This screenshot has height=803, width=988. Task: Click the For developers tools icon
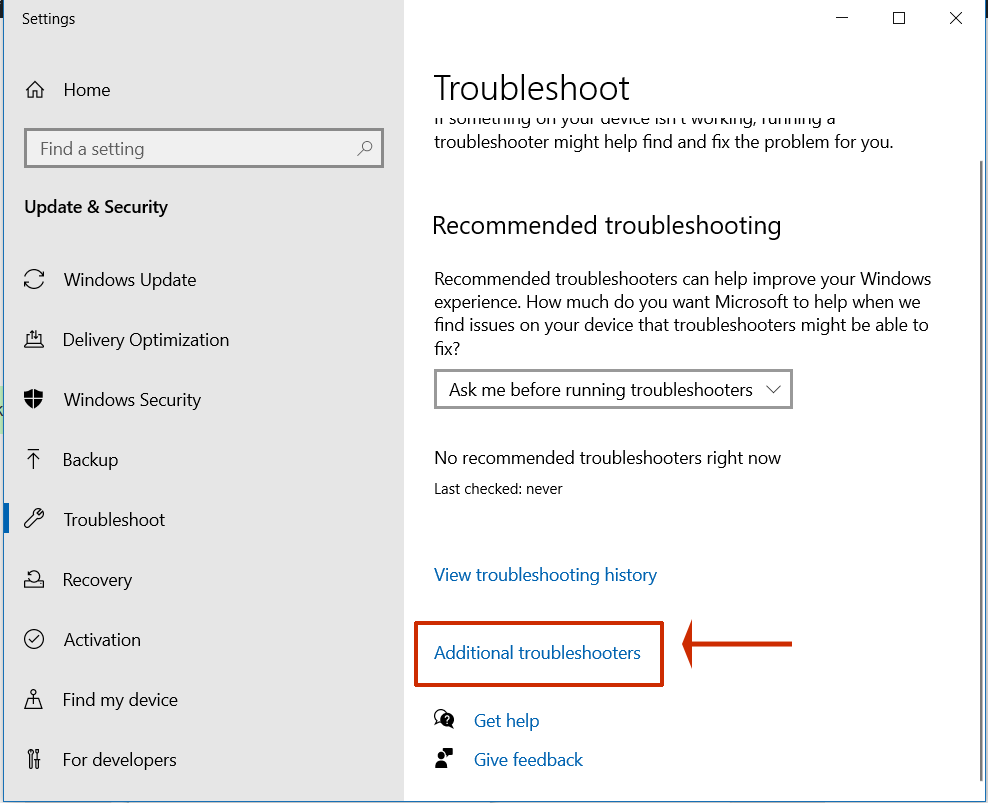coord(34,759)
